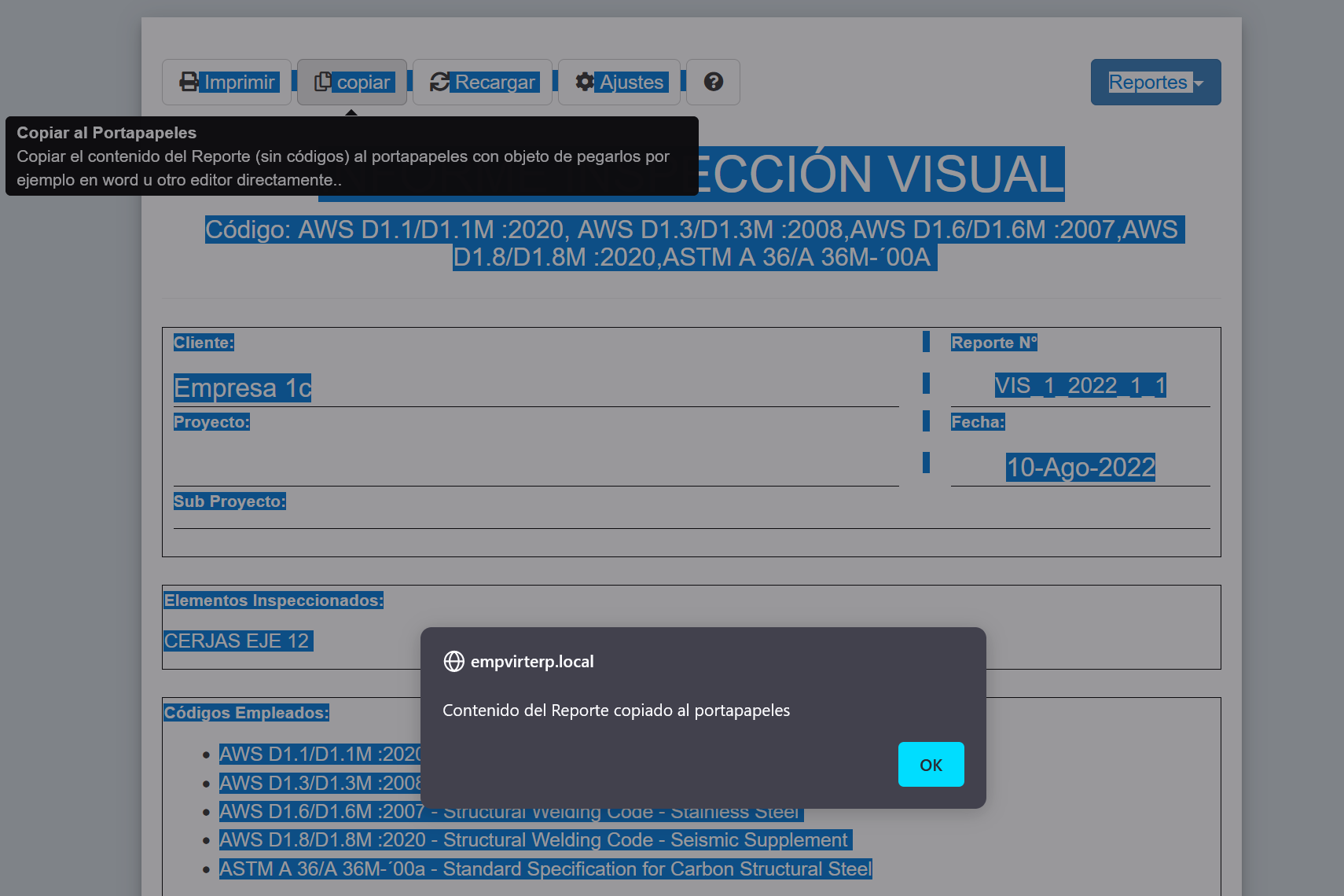
Task: Click the AWS D1.8 Seismic Supplement entry
Action: click(534, 840)
